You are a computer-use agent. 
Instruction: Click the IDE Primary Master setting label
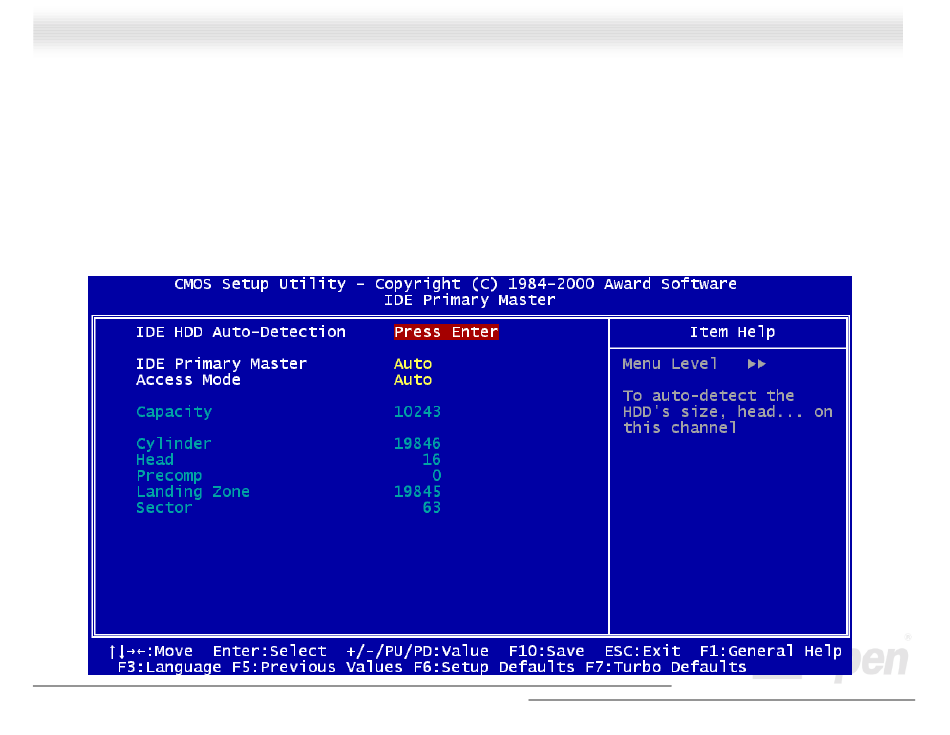click(221, 364)
